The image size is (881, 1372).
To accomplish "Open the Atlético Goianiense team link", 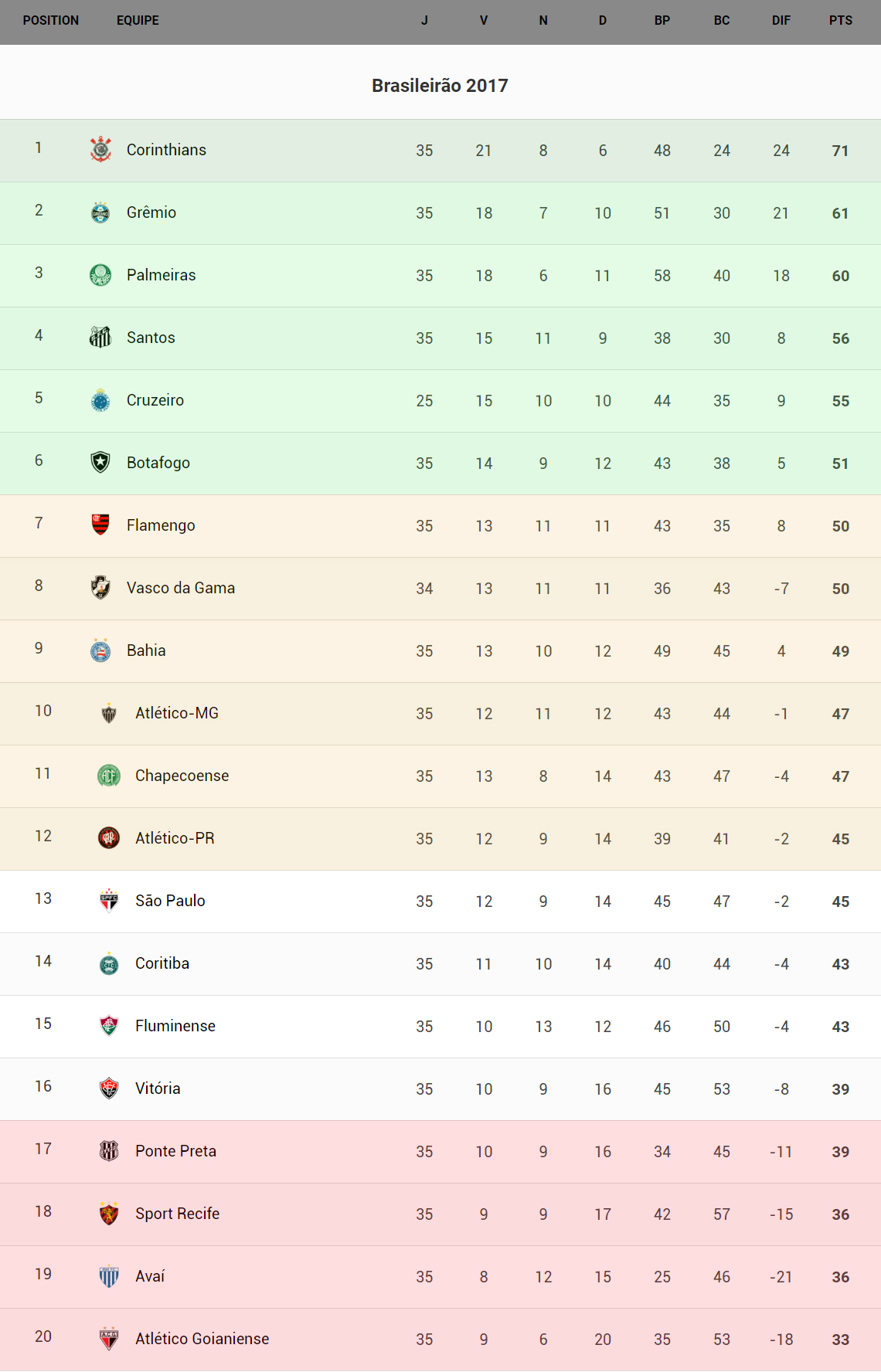I will point(202,1339).
